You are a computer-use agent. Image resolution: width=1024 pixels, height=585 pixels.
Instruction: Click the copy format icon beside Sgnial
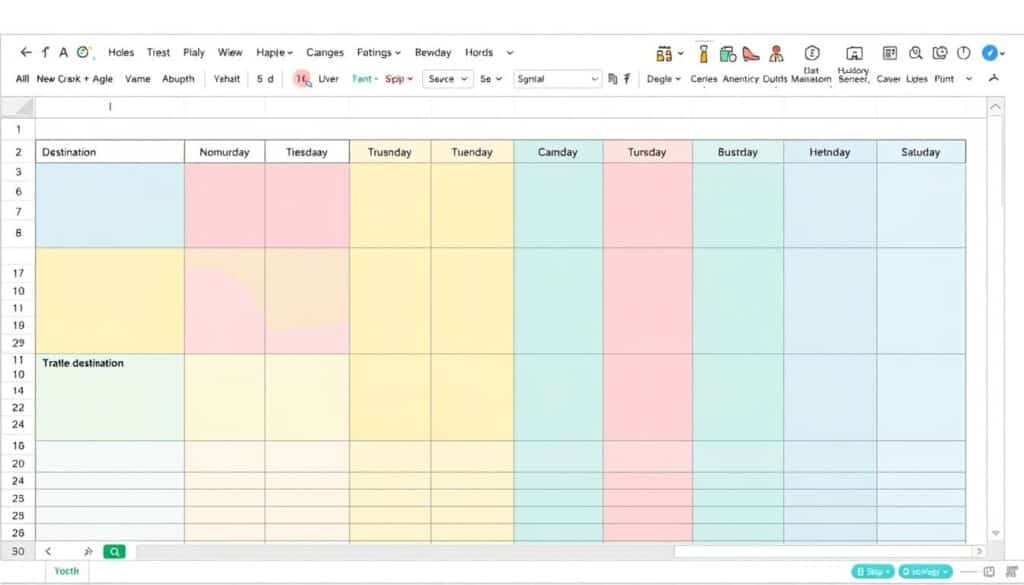[613, 79]
